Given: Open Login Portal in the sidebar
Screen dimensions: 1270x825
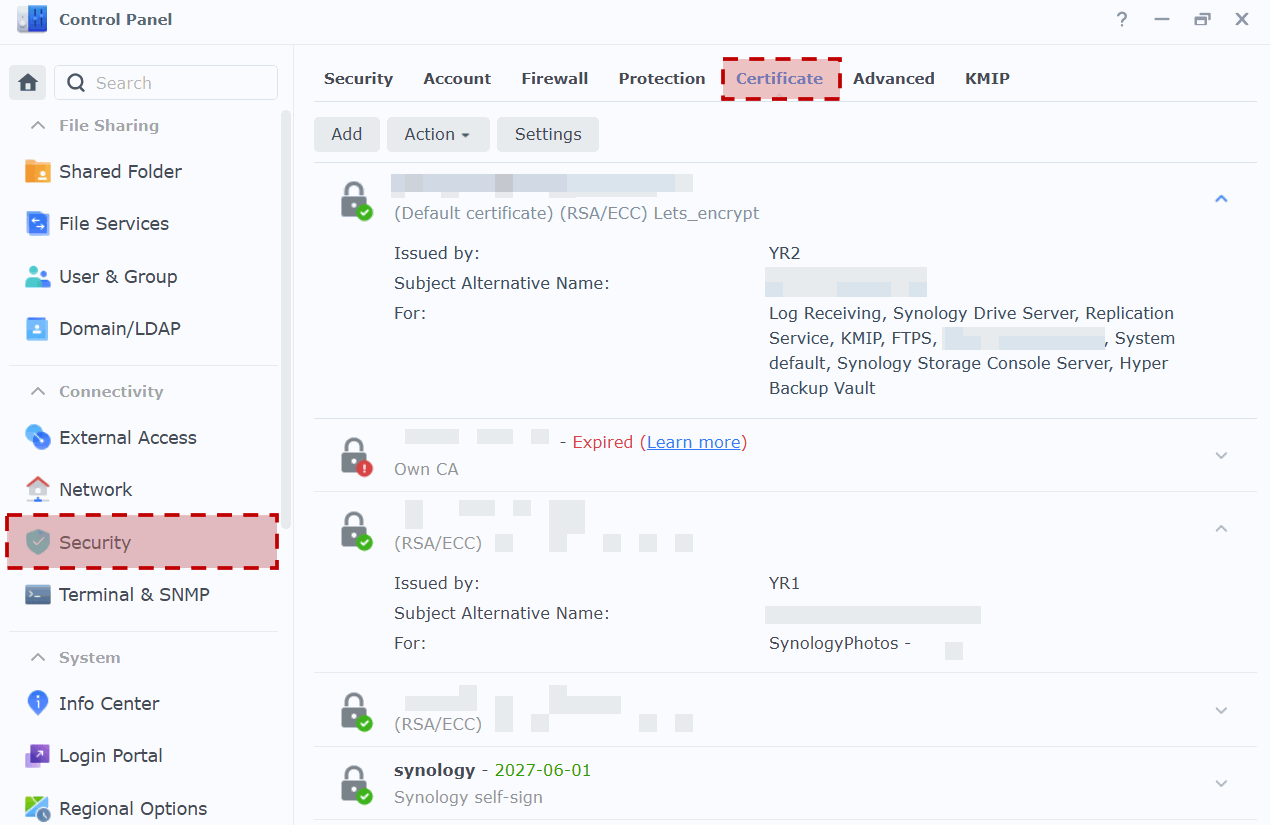Looking at the screenshot, I should (x=142, y=755).
